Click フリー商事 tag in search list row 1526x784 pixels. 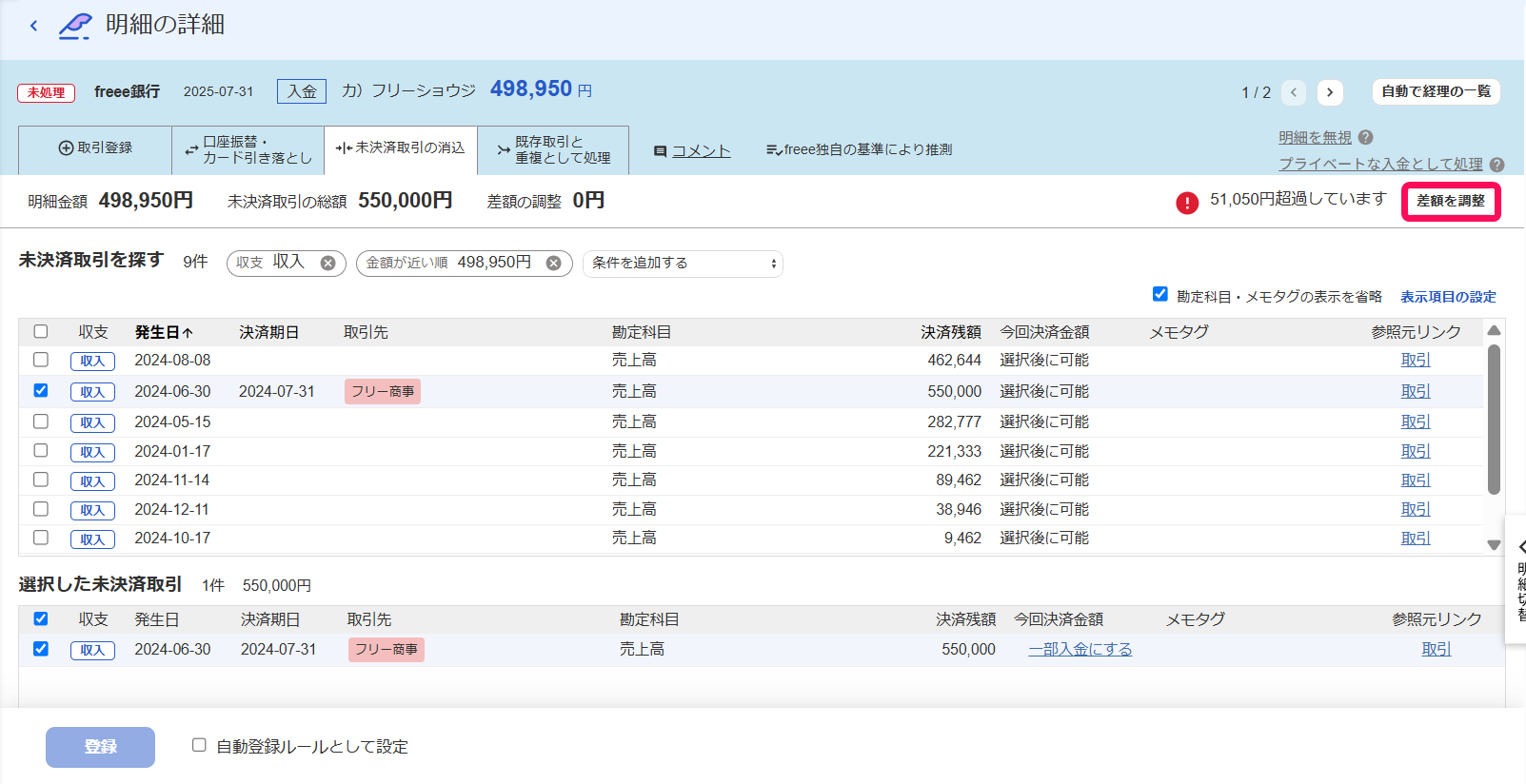[383, 392]
